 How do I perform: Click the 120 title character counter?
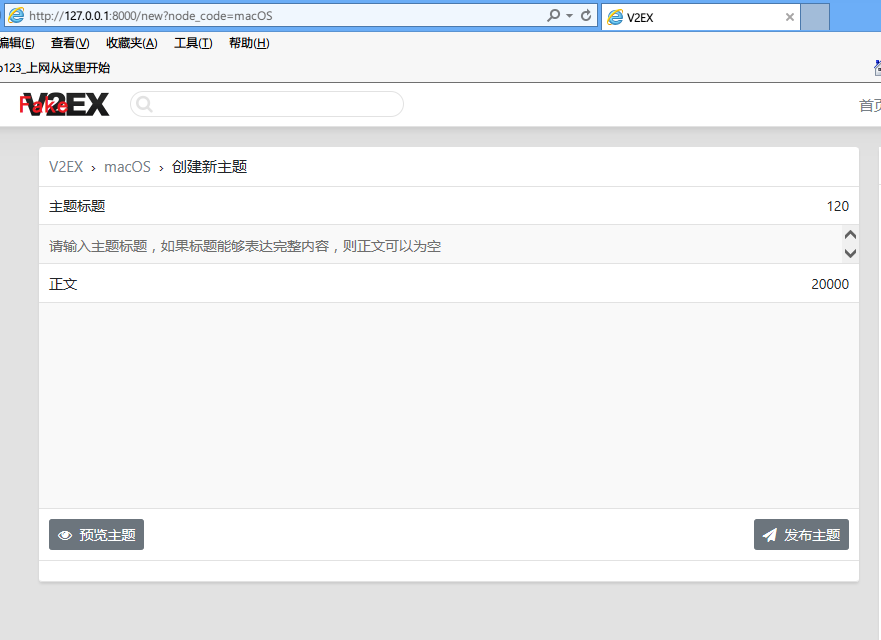click(x=838, y=206)
